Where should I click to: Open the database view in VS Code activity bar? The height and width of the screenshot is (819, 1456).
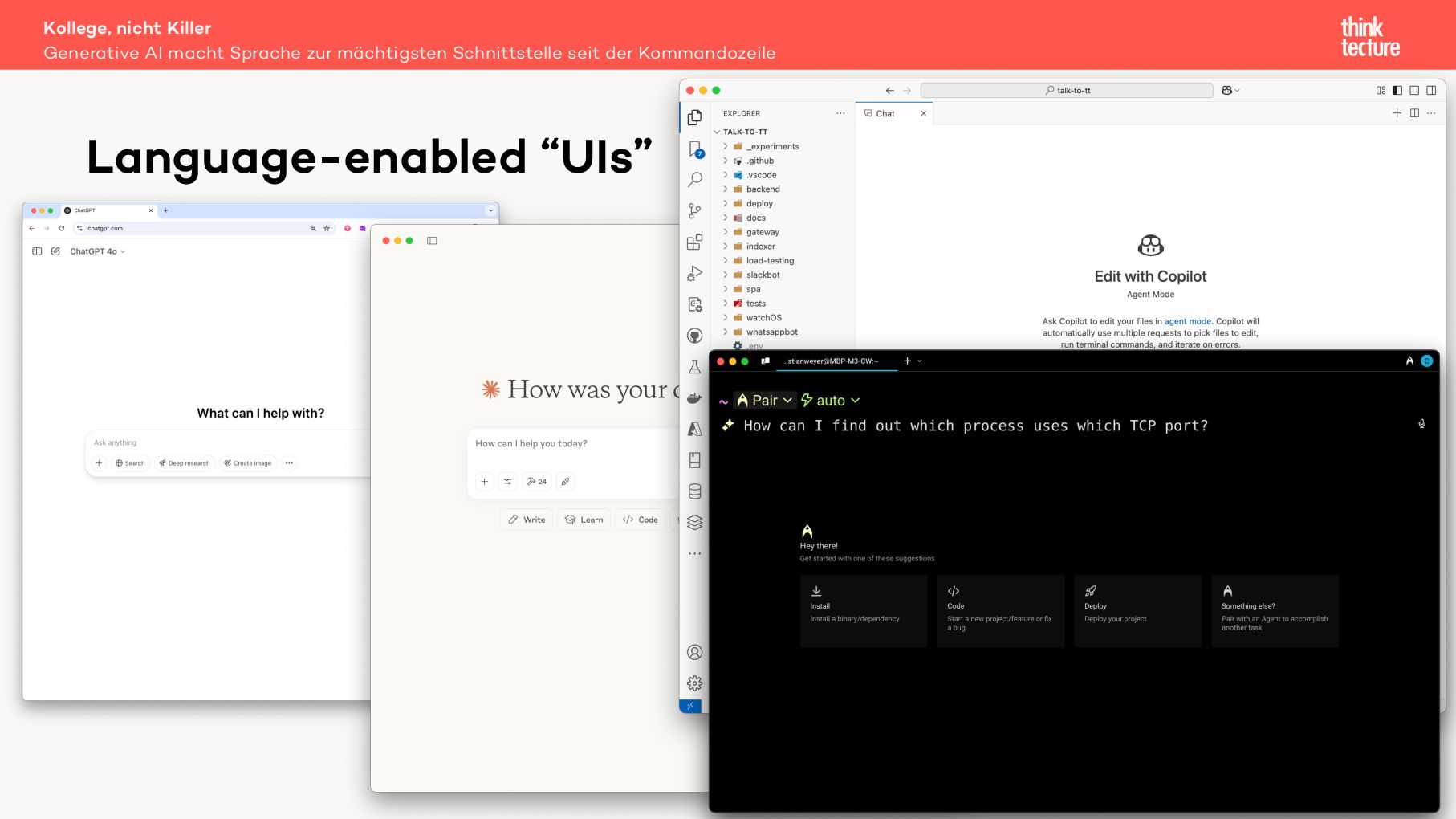tap(695, 491)
